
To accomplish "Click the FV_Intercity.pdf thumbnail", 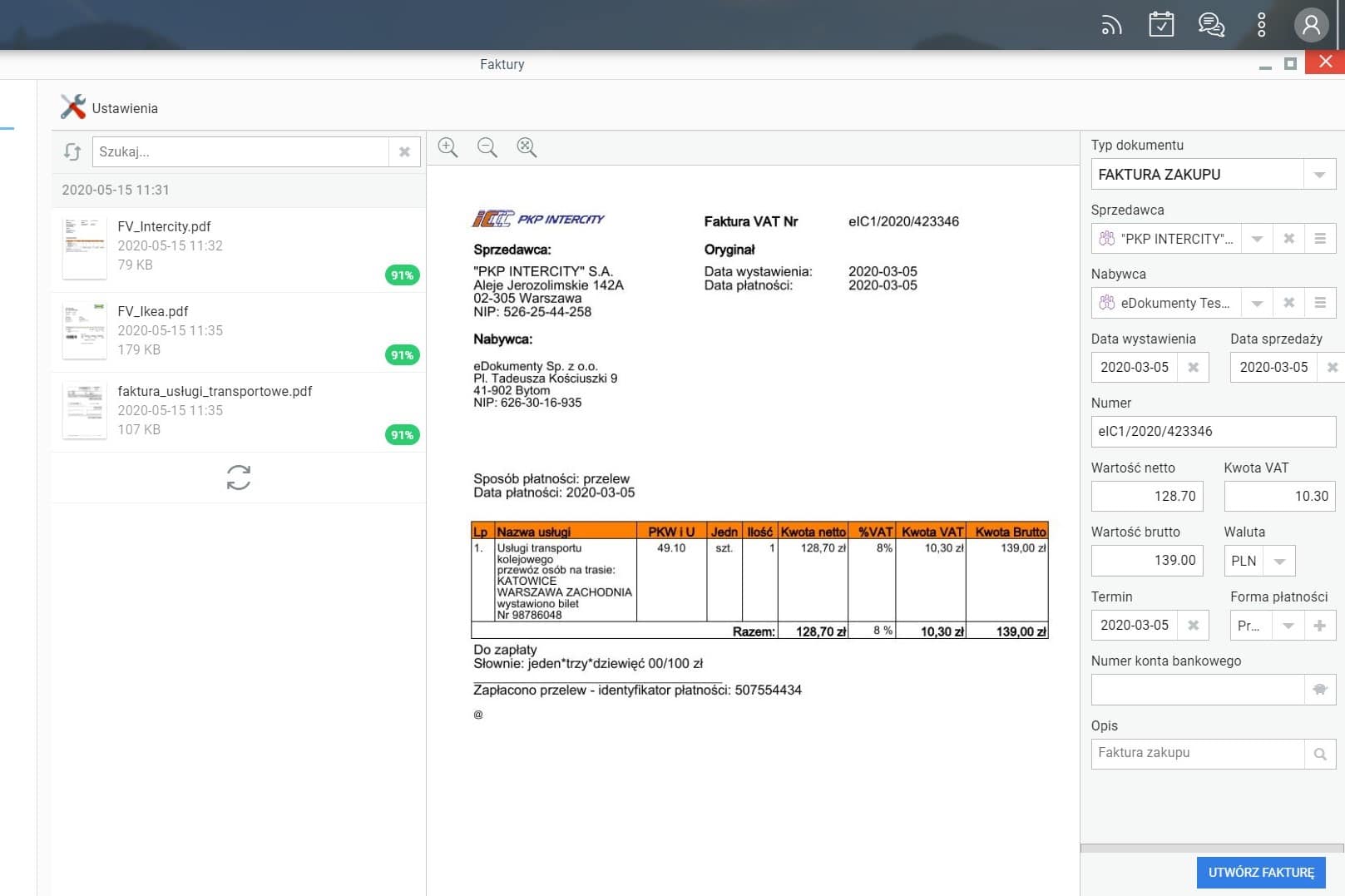I will click(x=84, y=247).
